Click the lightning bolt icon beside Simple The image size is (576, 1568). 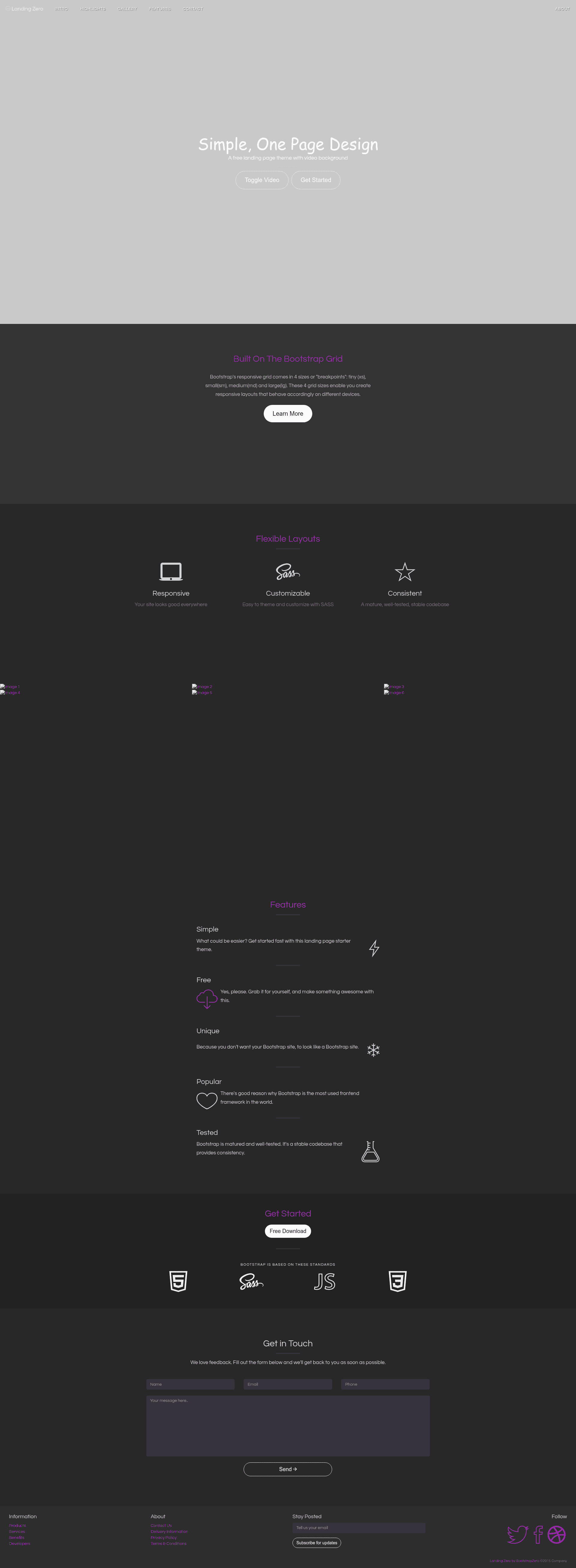tap(374, 948)
